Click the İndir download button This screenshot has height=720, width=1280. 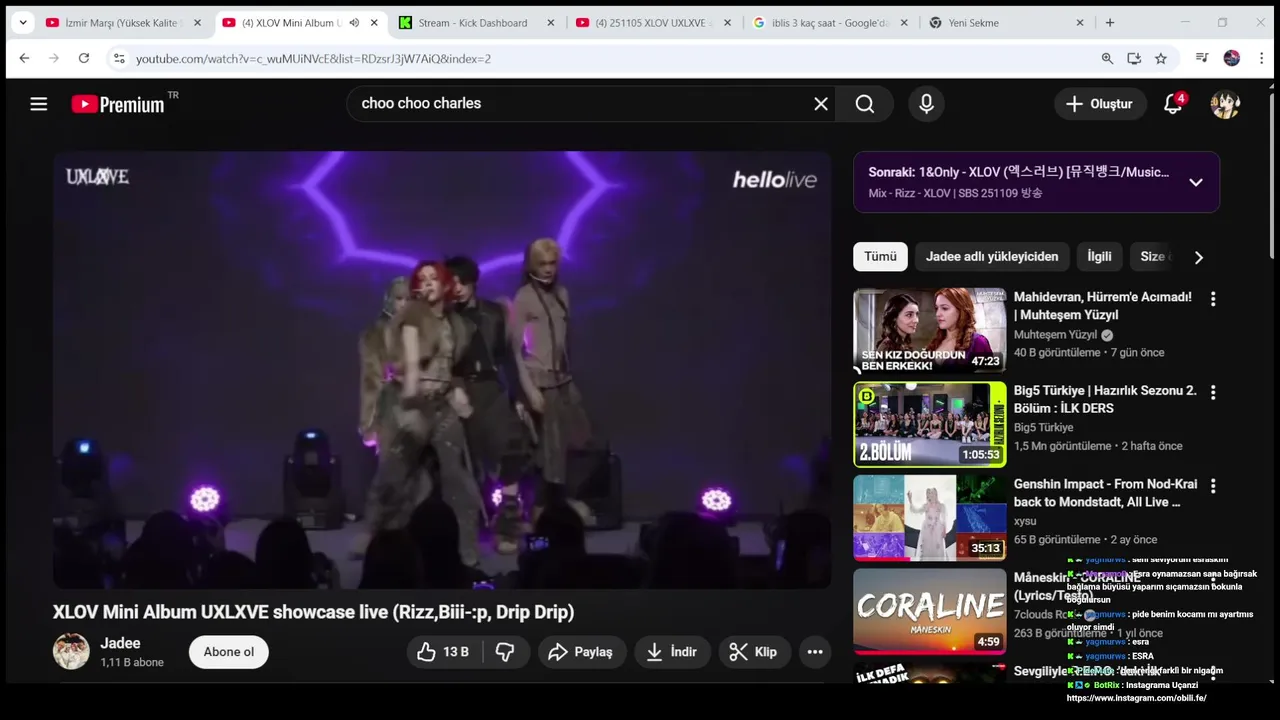click(x=672, y=652)
